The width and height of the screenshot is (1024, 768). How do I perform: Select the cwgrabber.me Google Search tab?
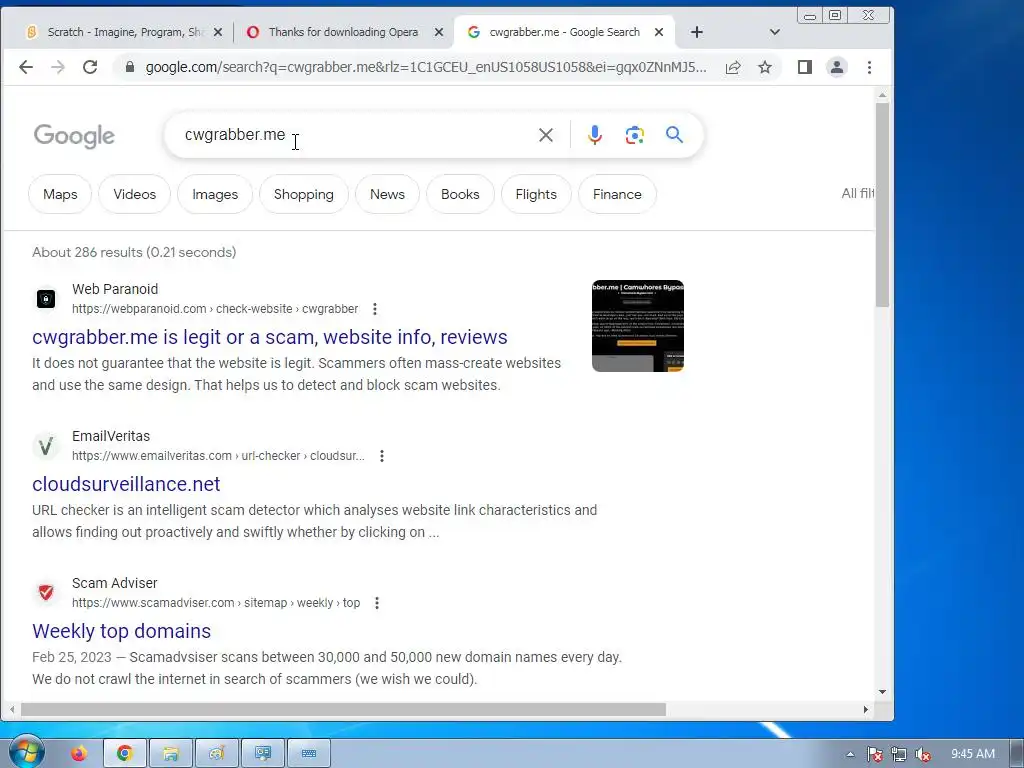(564, 32)
